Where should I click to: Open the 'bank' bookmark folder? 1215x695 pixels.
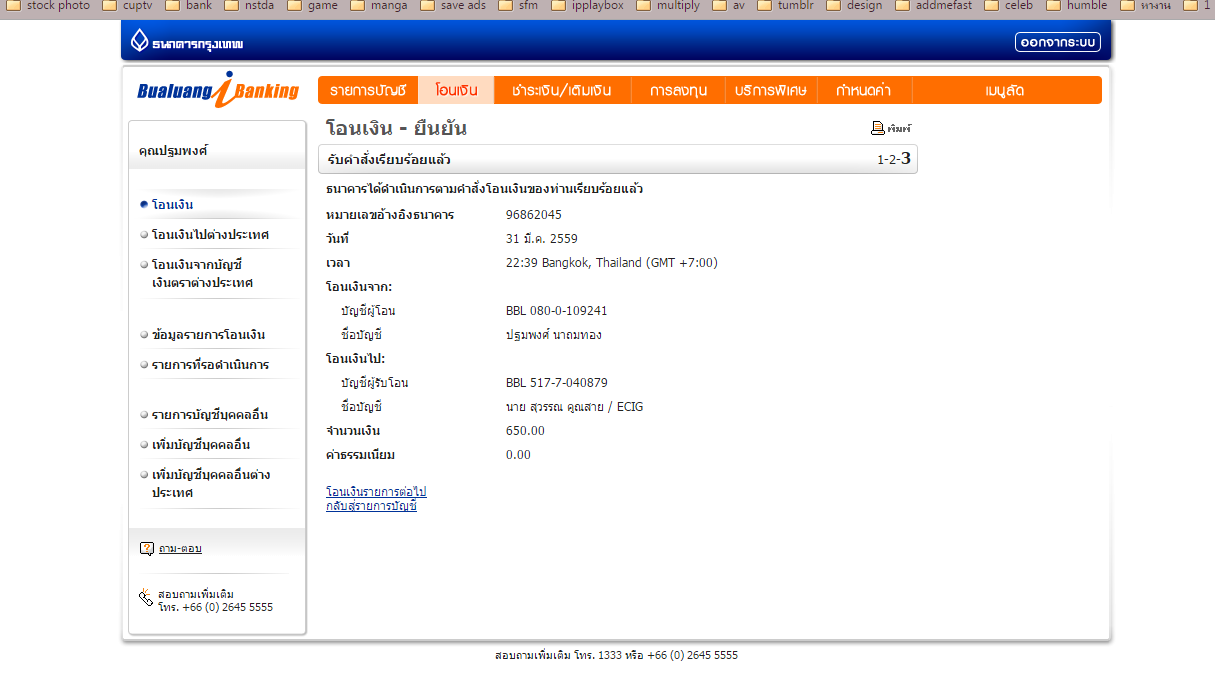[189, 6]
